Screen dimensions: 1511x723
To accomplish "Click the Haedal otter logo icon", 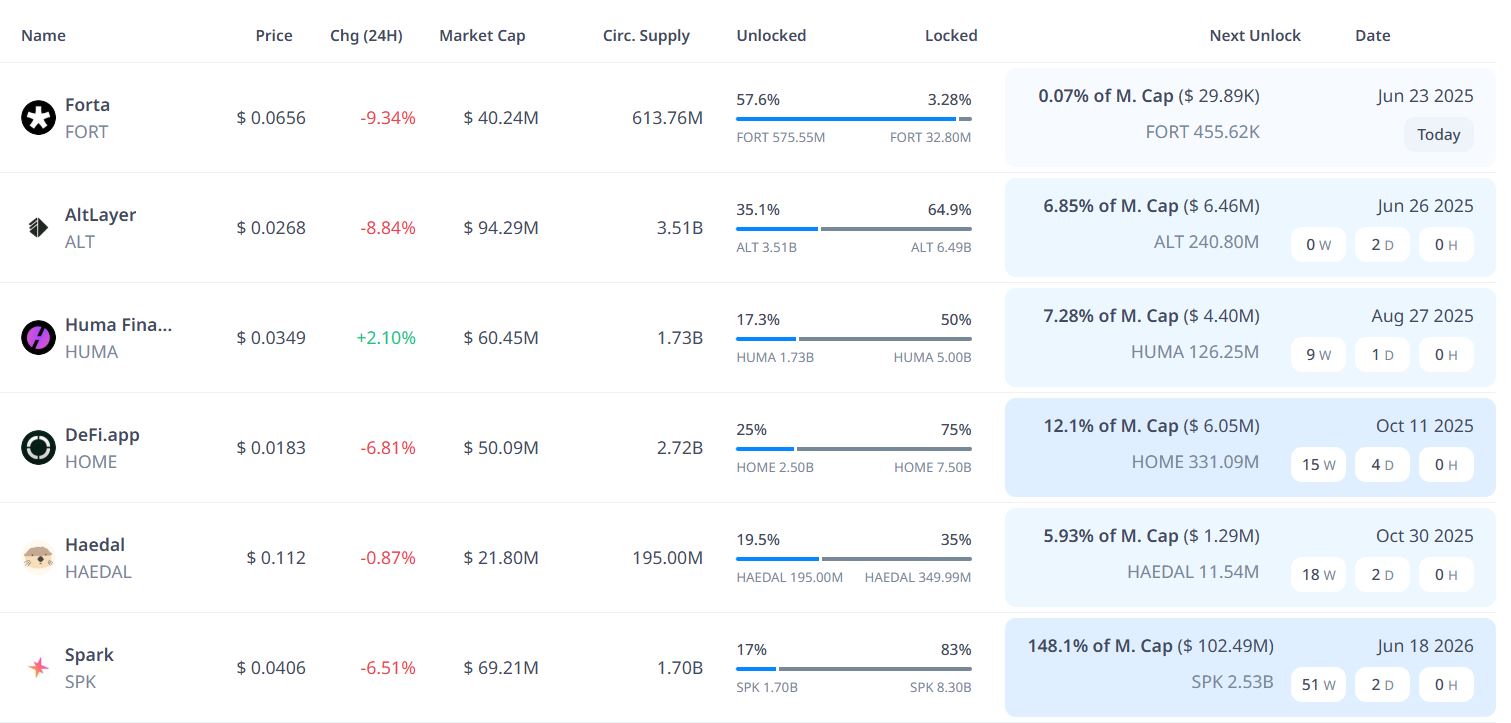I will click(38, 558).
